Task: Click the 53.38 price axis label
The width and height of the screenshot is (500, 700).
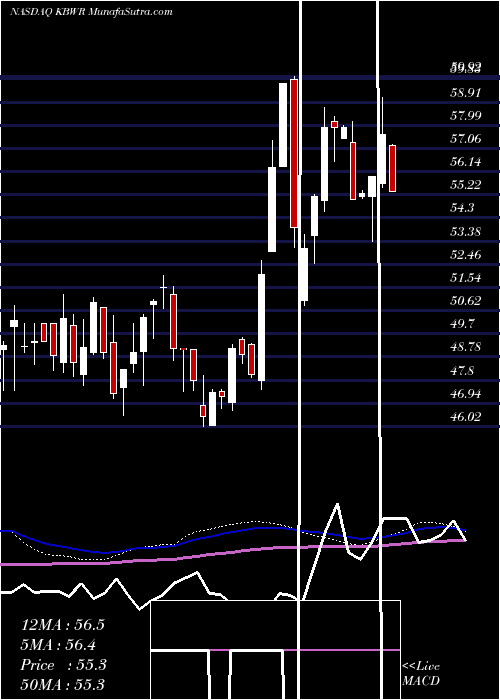Action: [x=466, y=232]
